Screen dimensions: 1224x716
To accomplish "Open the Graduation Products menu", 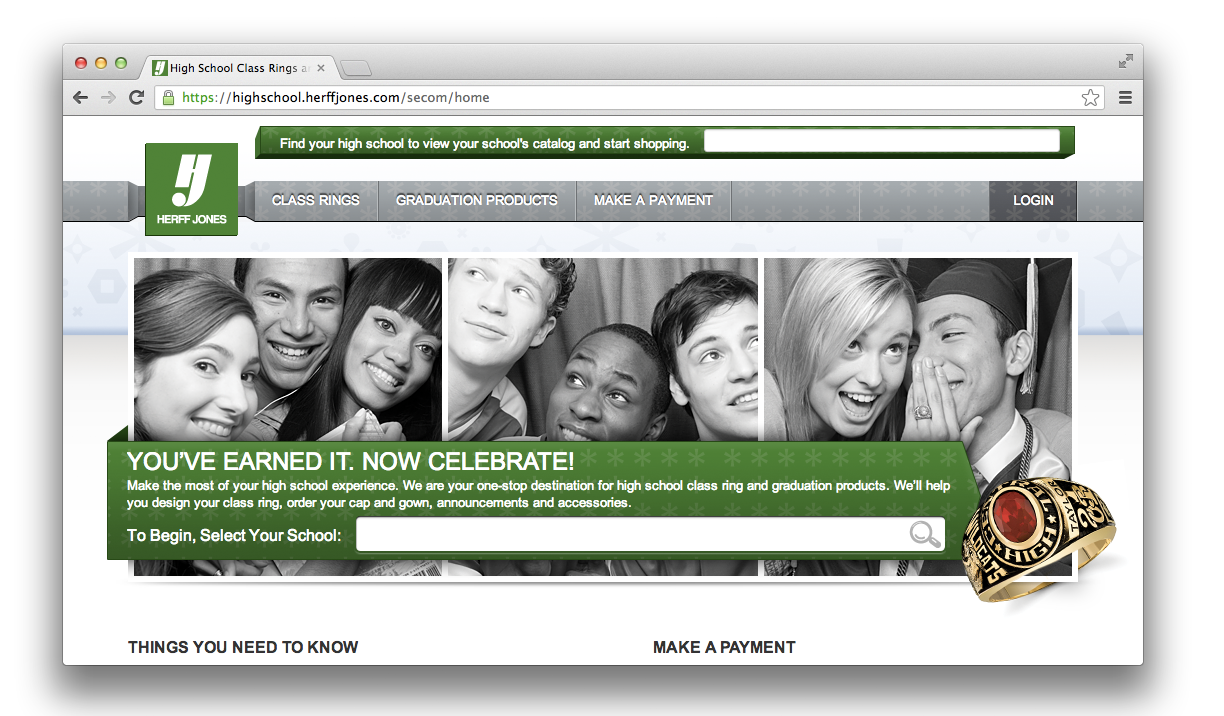I will pyautogui.click(x=477, y=200).
